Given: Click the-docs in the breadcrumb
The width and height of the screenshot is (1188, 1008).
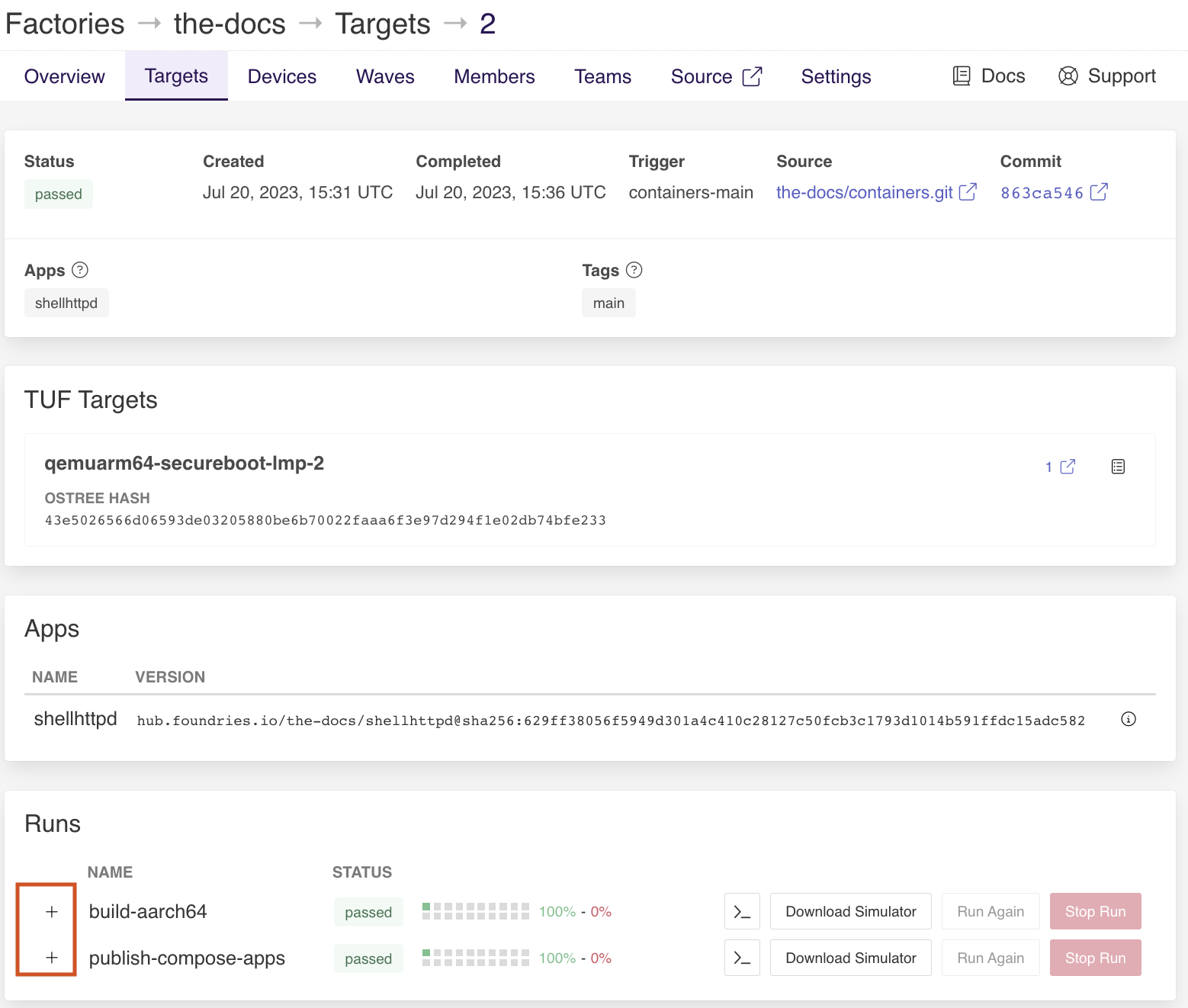Looking at the screenshot, I should coord(230,24).
